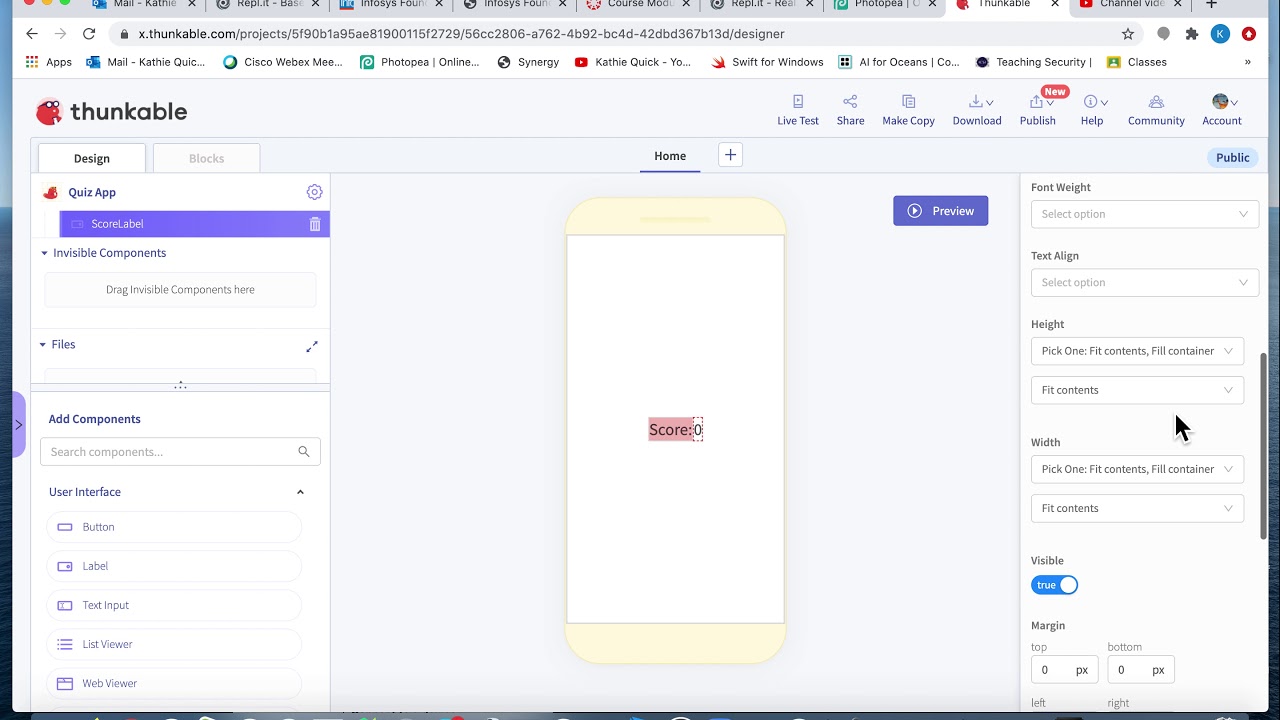The width and height of the screenshot is (1280, 720).
Task: Open the browser extensions puzzle icon
Action: coord(1192,34)
